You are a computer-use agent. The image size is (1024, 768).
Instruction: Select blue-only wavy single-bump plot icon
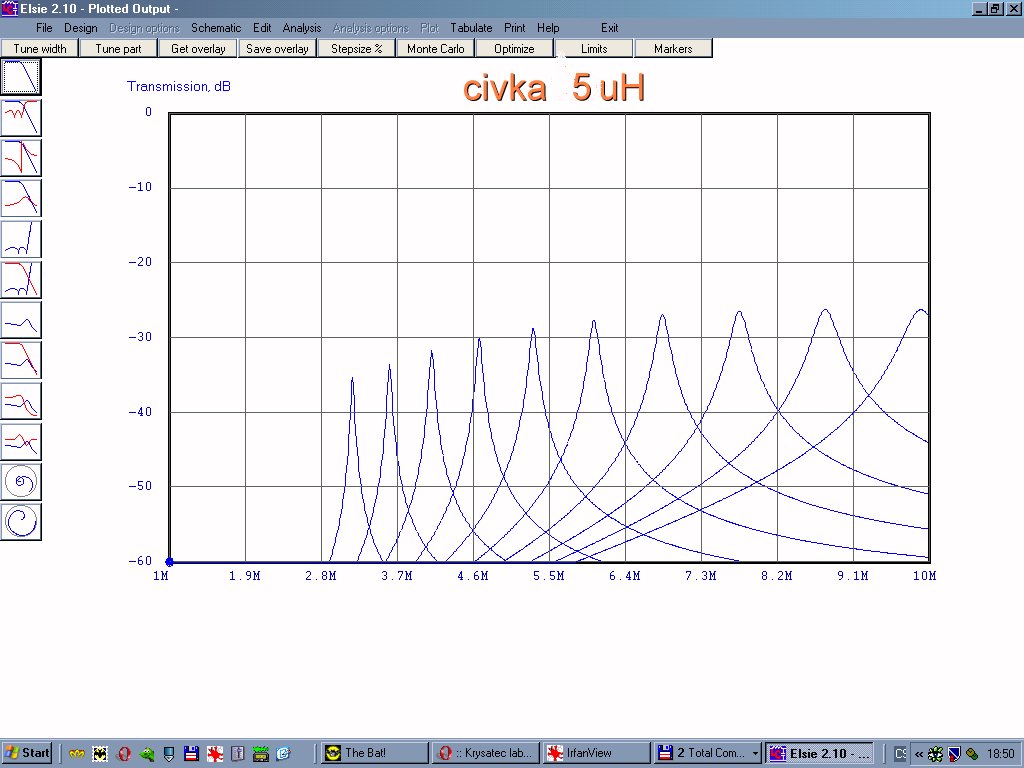tap(21, 320)
